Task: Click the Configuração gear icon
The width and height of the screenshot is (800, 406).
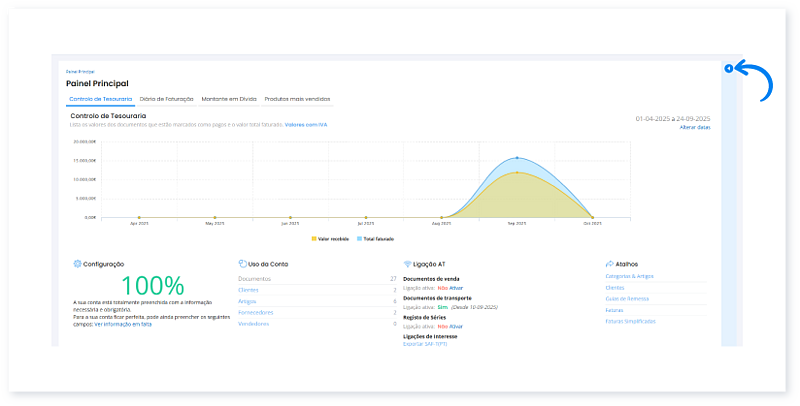Action: coord(77,264)
